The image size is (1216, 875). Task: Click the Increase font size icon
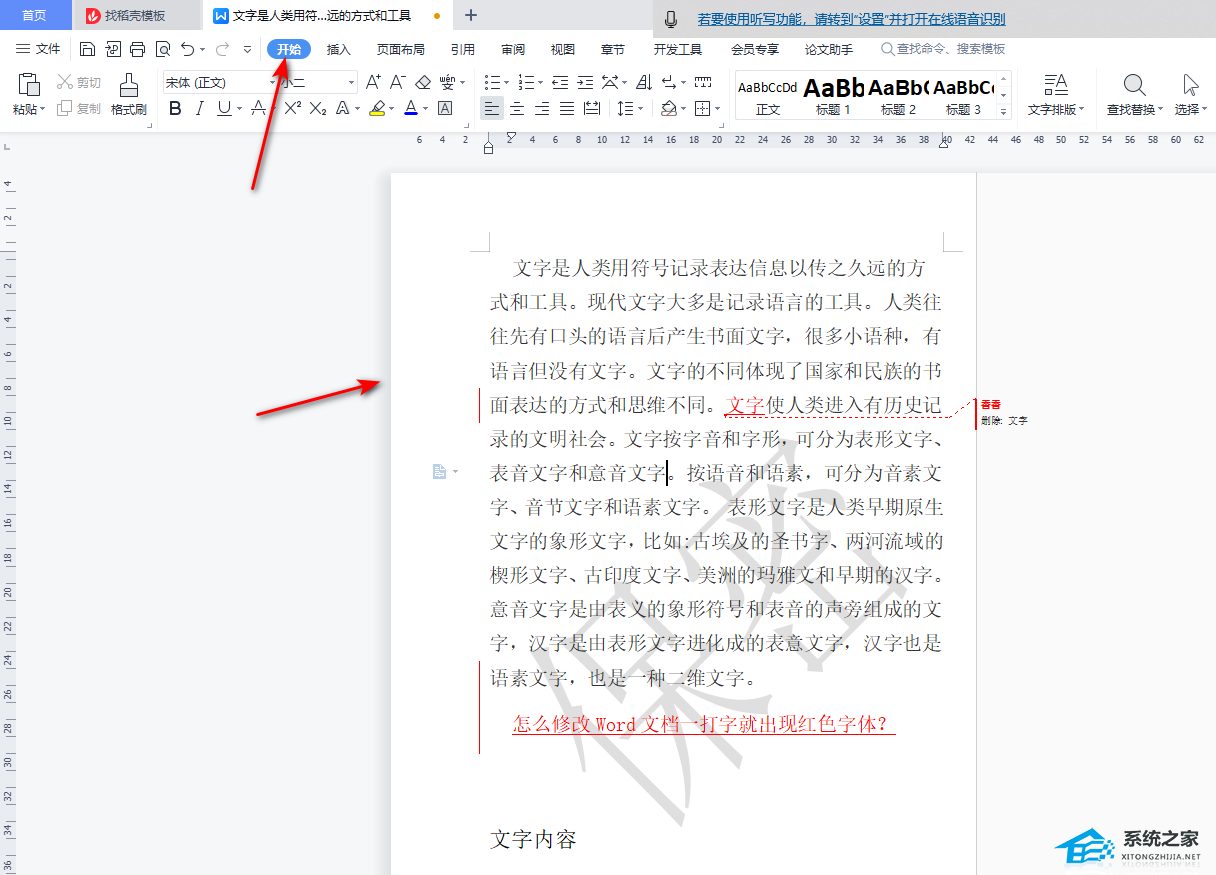coord(373,82)
